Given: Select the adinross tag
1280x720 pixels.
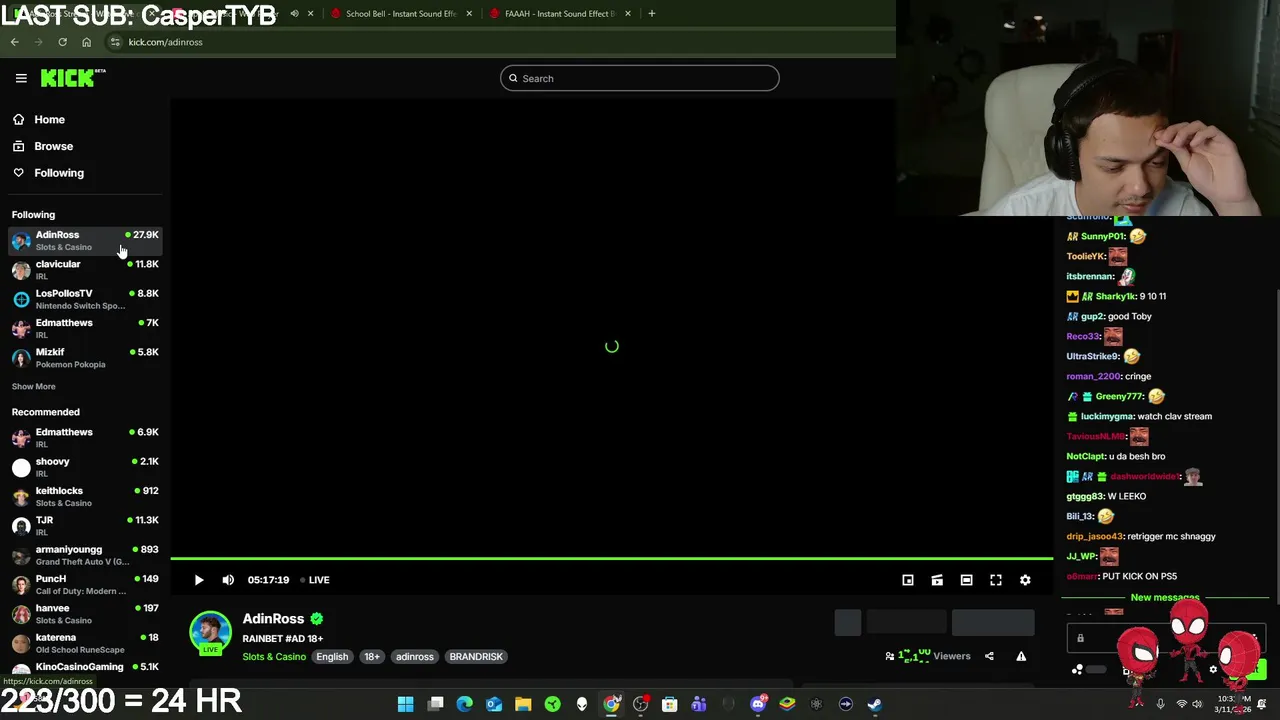Looking at the screenshot, I should [415, 657].
